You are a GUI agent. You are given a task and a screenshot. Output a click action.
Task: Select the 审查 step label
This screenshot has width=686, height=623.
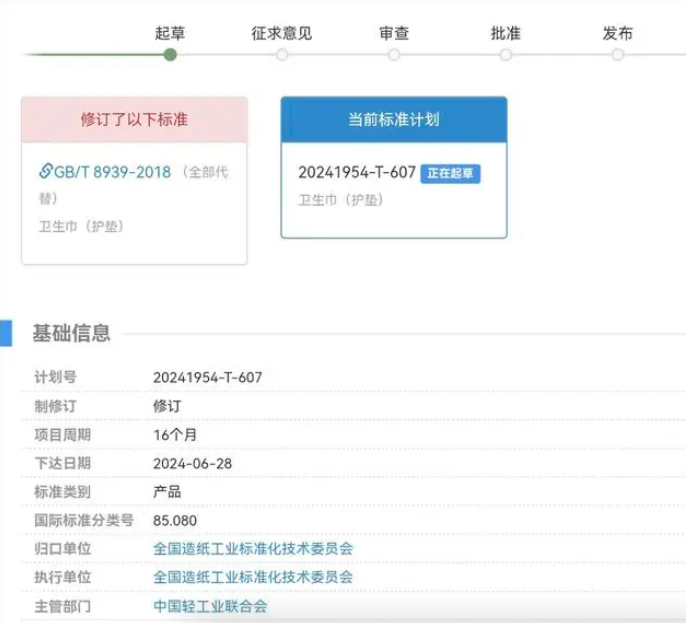pyautogui.click(x=394, y=32)
